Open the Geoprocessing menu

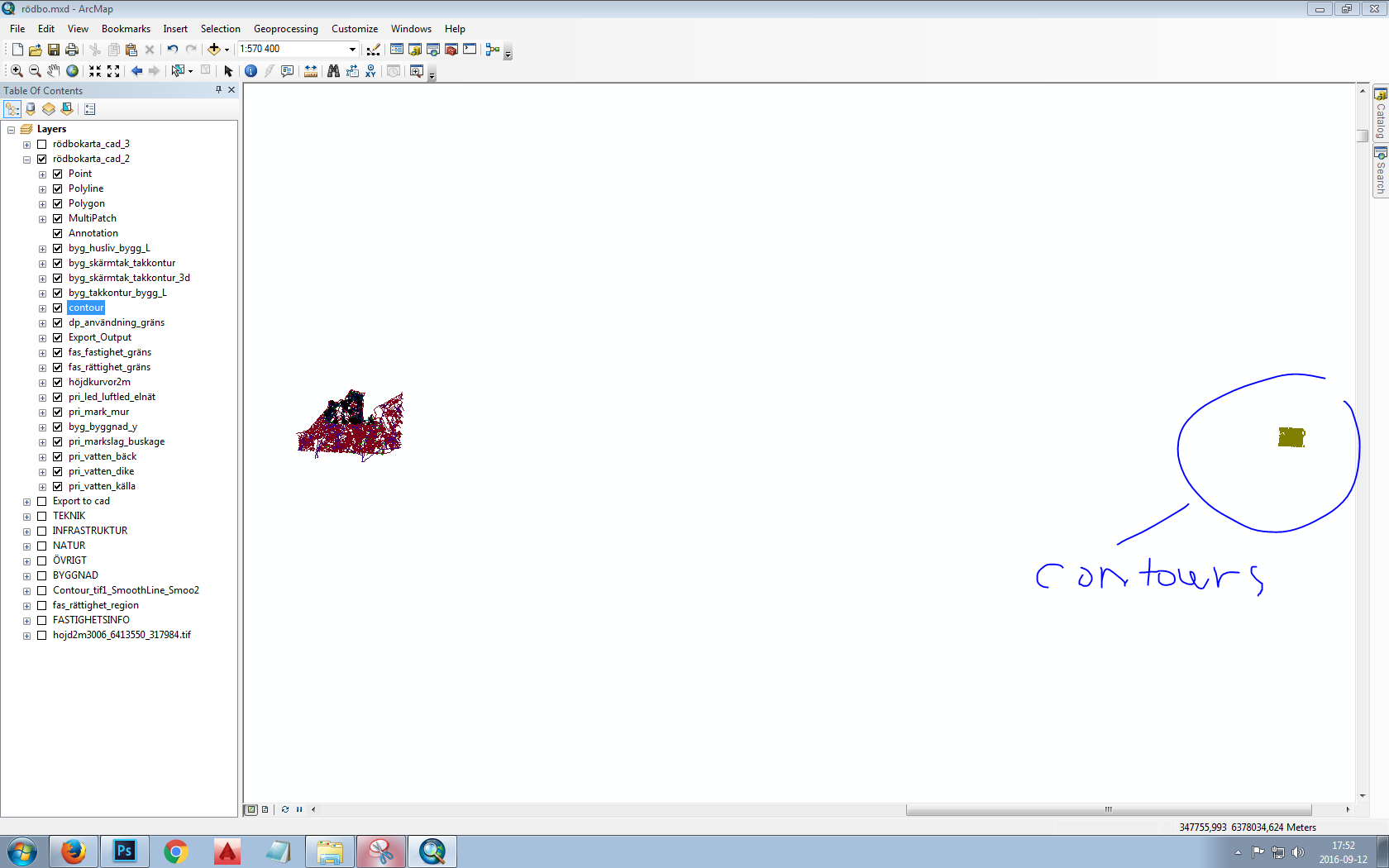[x=285, y=29]
